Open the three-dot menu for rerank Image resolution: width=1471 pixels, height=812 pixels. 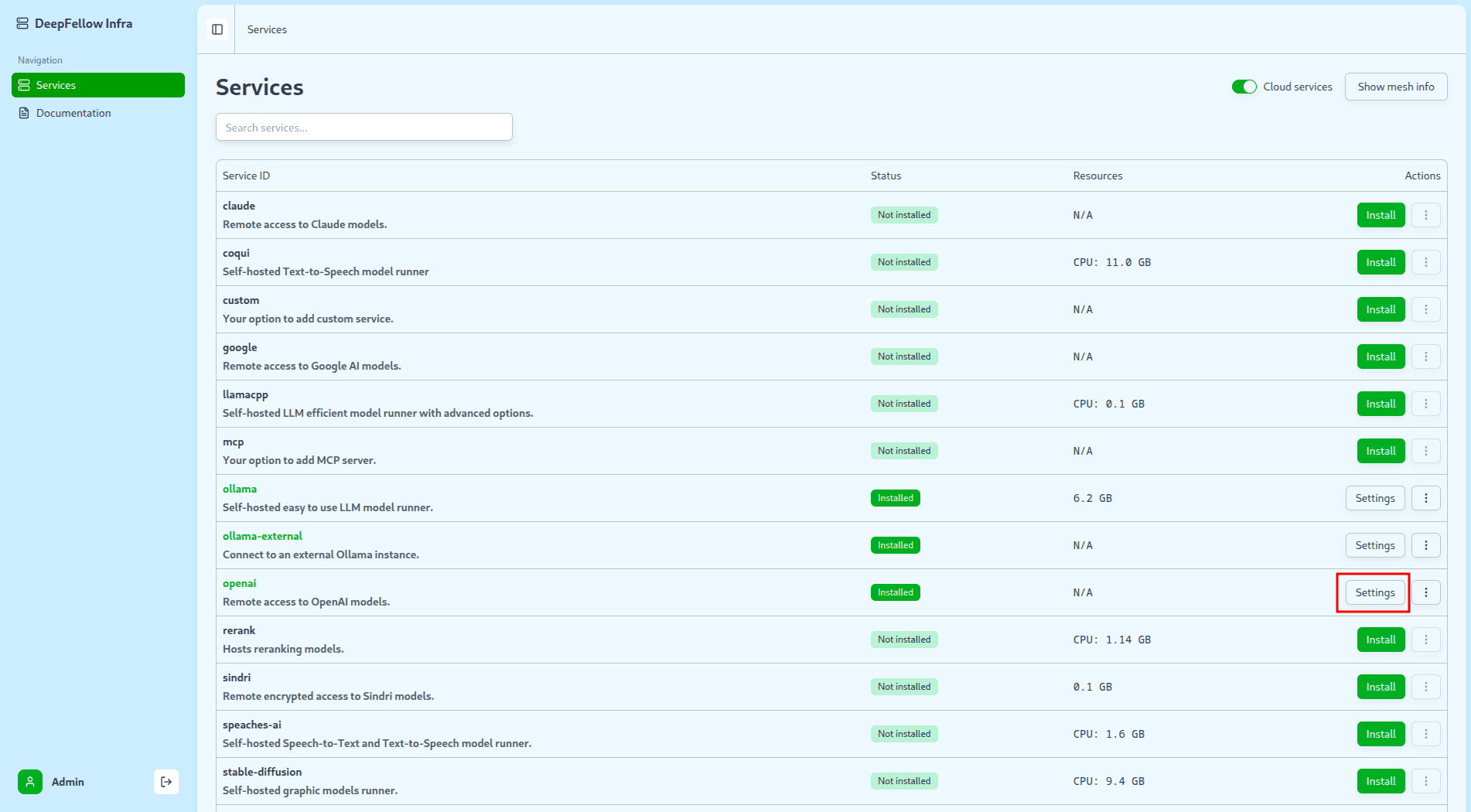(1426, 640)
